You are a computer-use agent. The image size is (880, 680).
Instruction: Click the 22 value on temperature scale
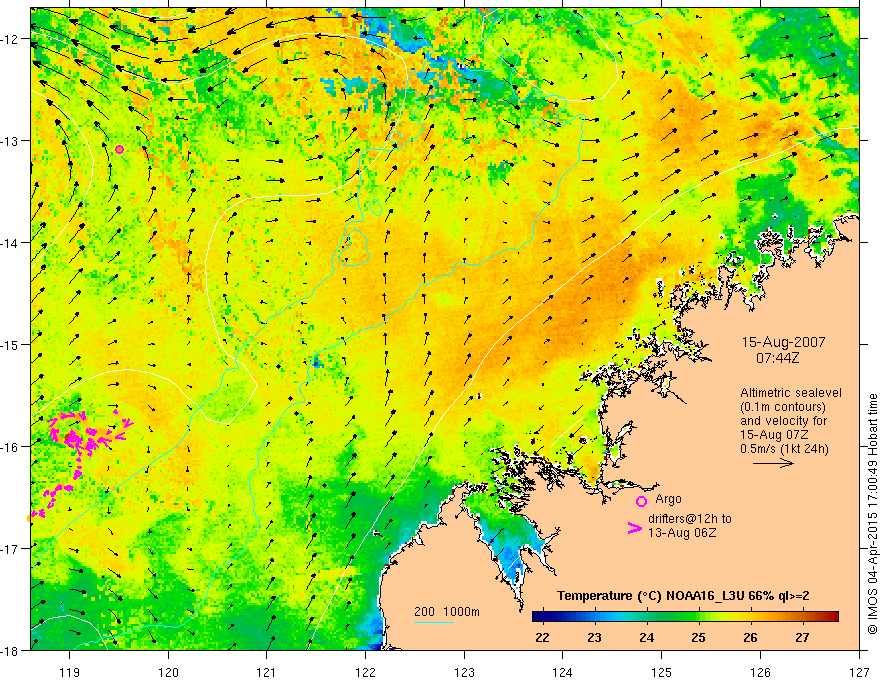542,637
